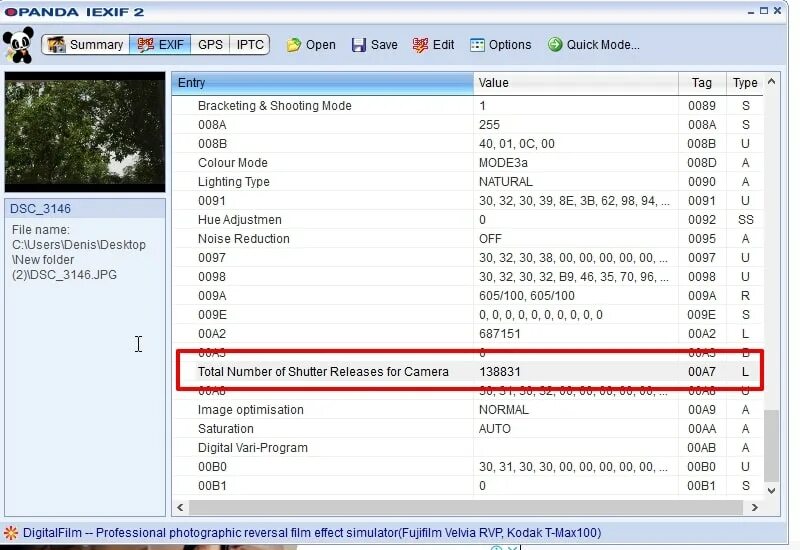Sort by the Value column header

coord(576,83)
